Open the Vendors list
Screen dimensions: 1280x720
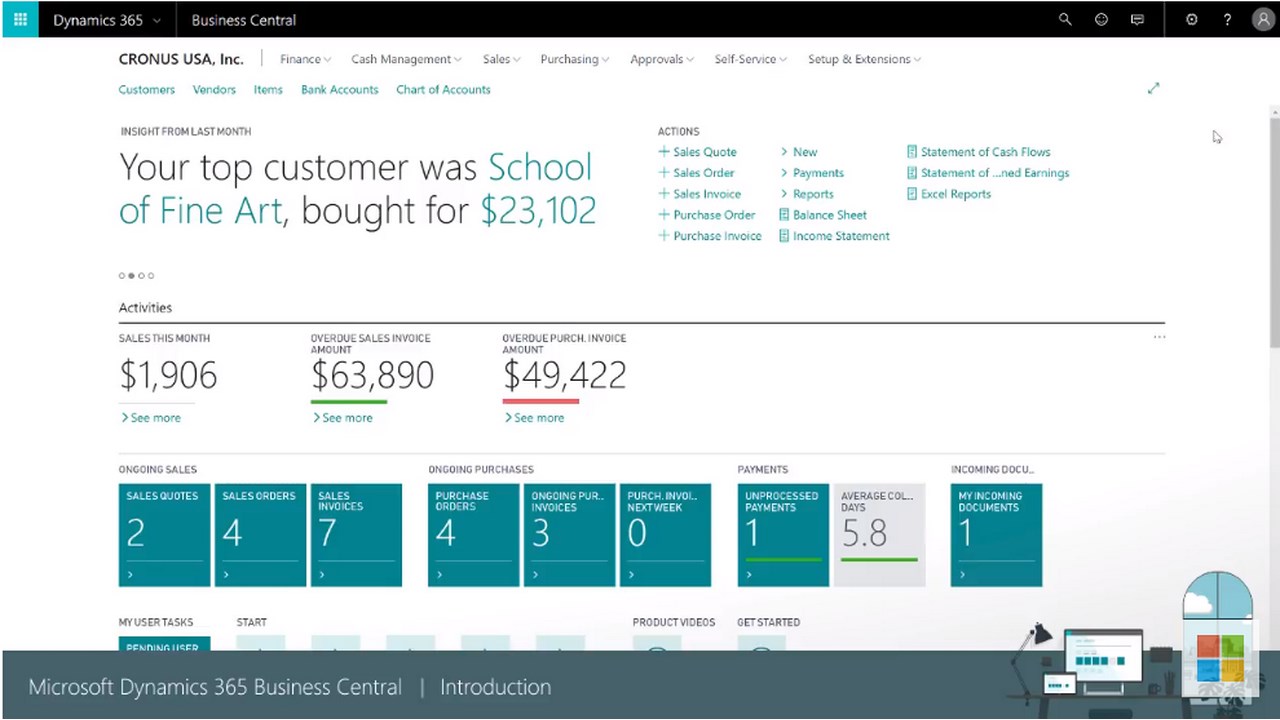(214, 89)
